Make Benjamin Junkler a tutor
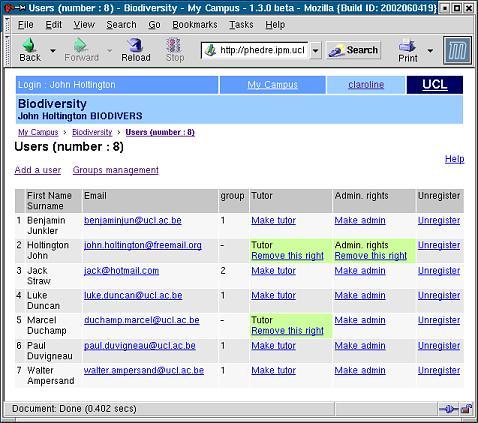This screenshot has height=423, width=478. pyautogui.click(x=273, y=220)
